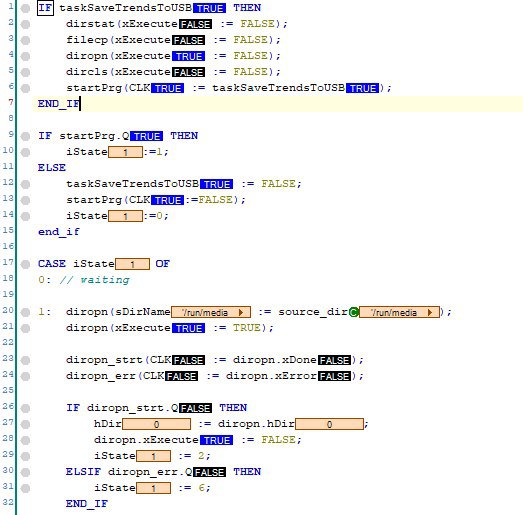Toggle breakpoint marker on CASE iState line 17
523x515 pixels.
click(x=25, y=265)
